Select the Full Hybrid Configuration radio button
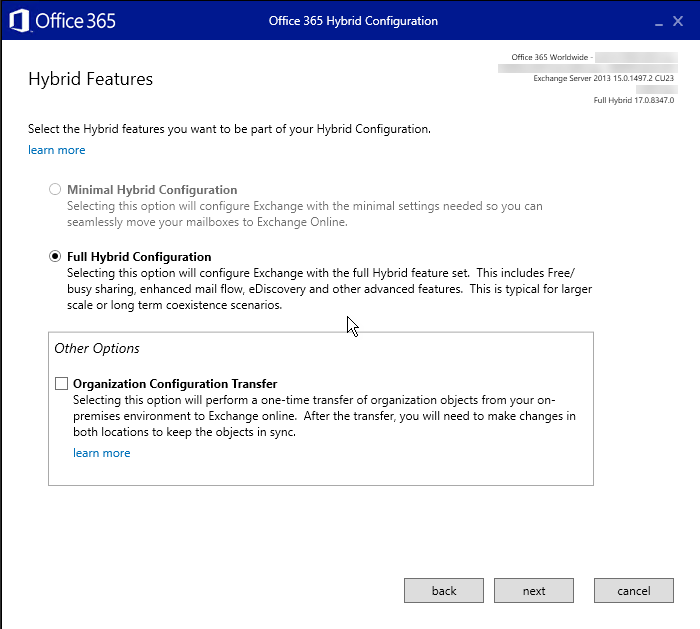700x629 pixels. pyautogui.click(x=55, y=256)
